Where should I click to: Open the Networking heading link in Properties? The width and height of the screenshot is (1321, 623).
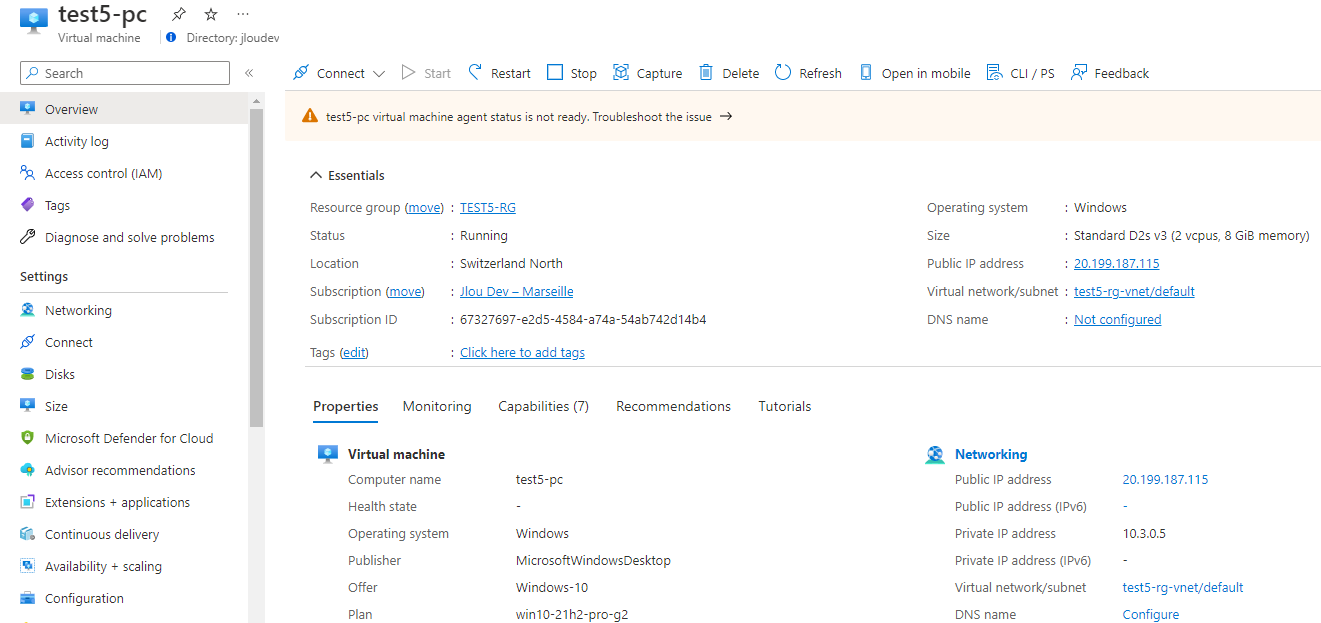pyautogui.click(x=991, y=454)
